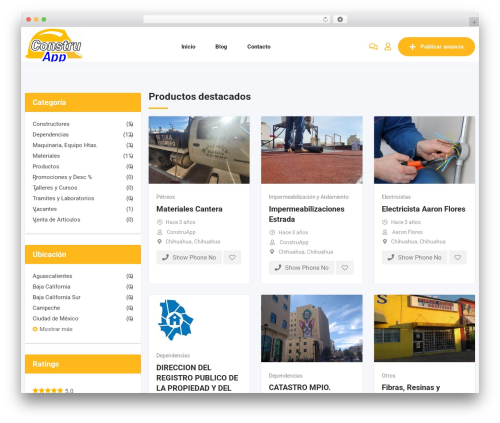Filter by Materiales category
Viewport: 500px width, 423px height.
(46, 156)
